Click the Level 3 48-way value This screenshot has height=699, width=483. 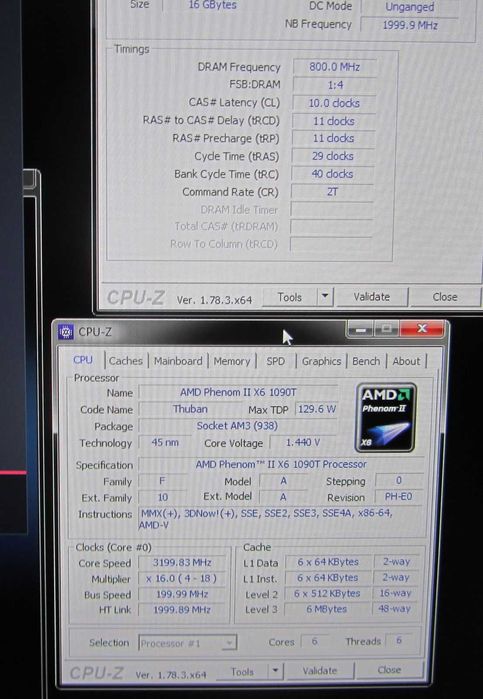point(394,608)
